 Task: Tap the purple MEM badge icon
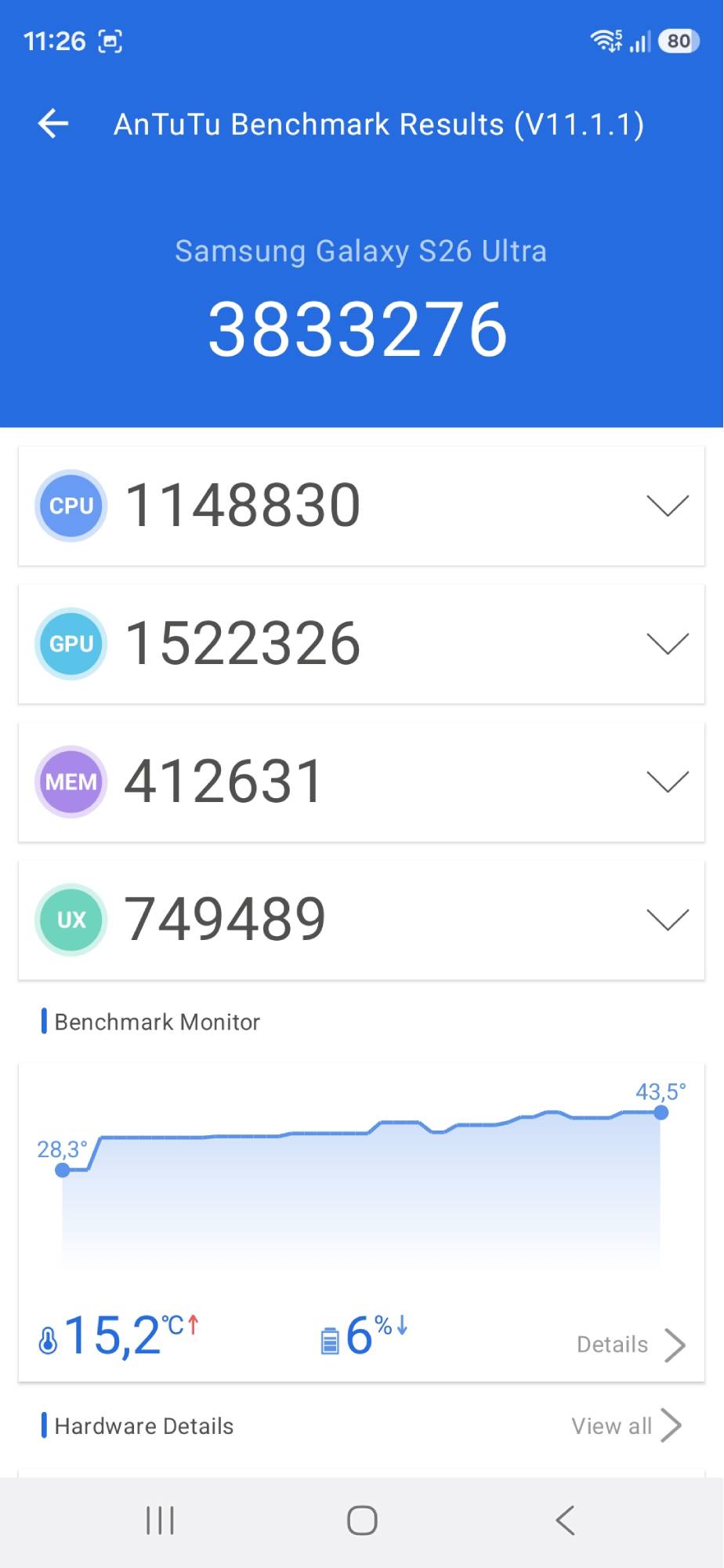pyautogui.click(x=71, y=782)
